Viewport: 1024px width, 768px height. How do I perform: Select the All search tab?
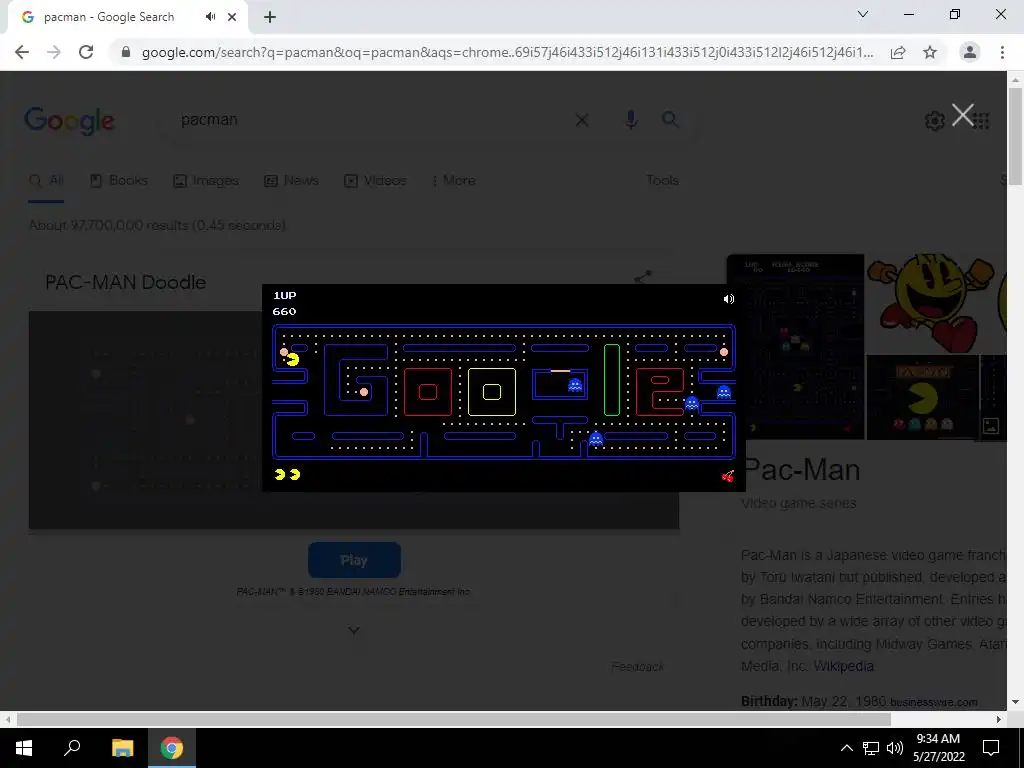click(x=47, y=180)
